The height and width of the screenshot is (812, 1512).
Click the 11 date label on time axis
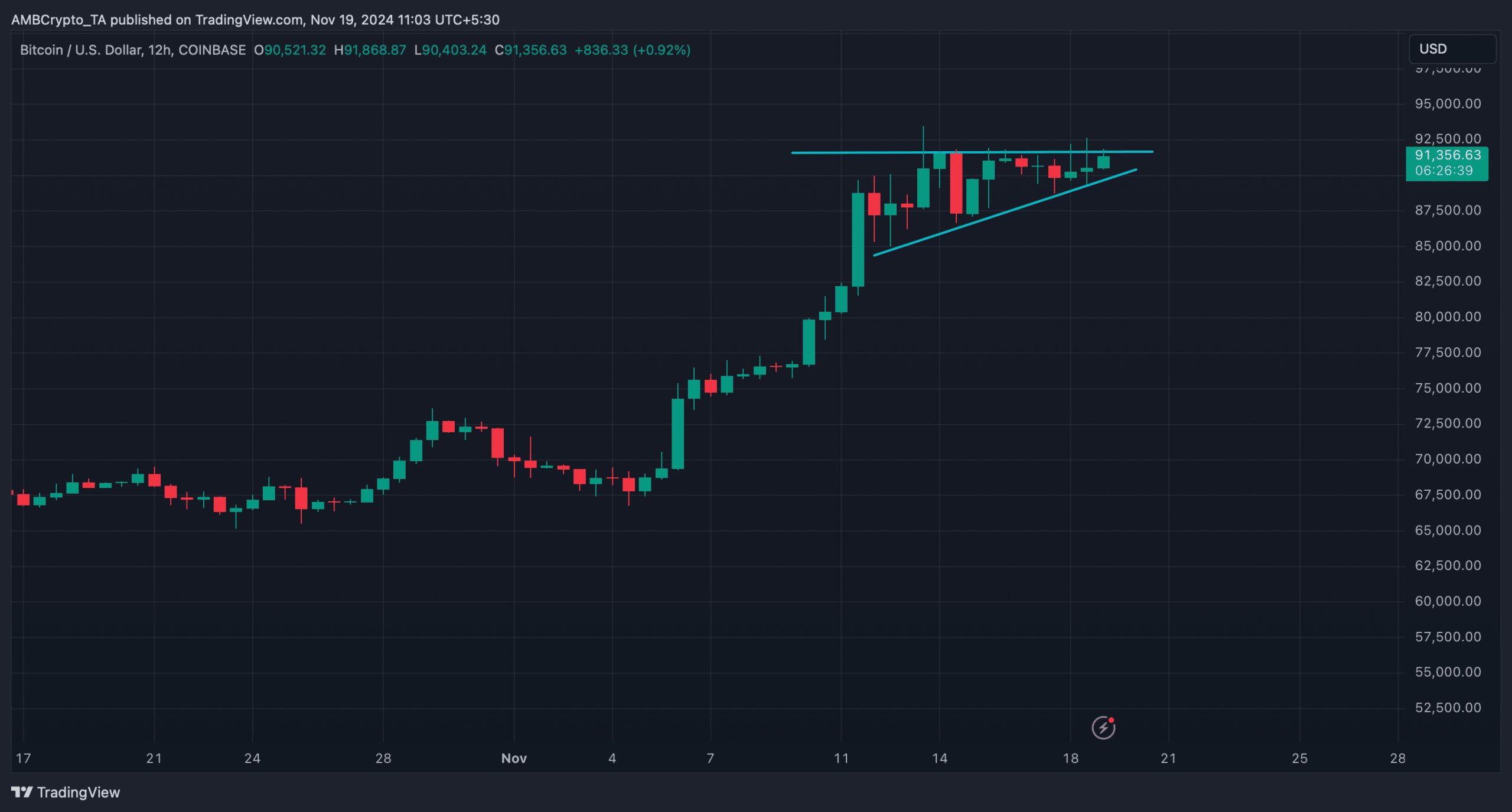(x=841, y=758)
